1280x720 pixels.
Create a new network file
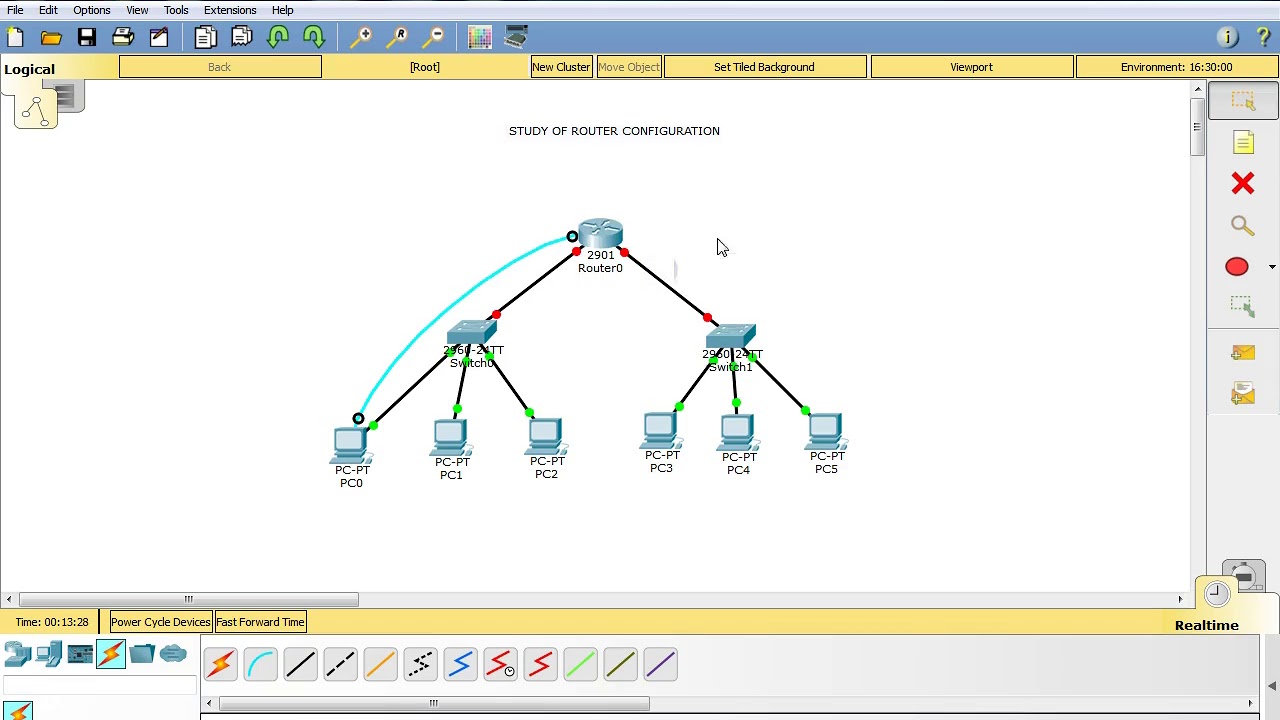(15, 37)
